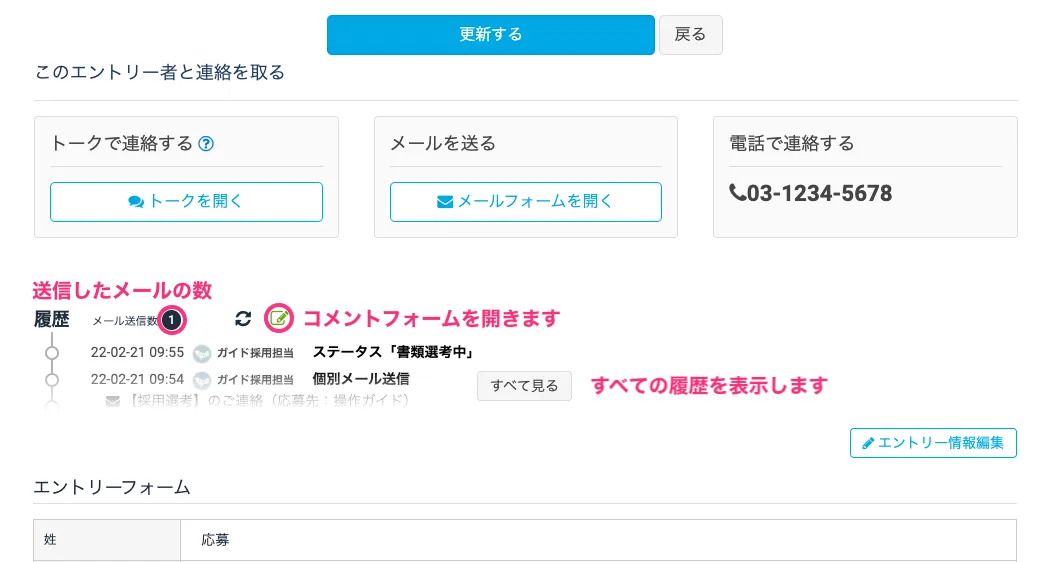Select the 個別メール送信 history entry

tap(361, 379)
